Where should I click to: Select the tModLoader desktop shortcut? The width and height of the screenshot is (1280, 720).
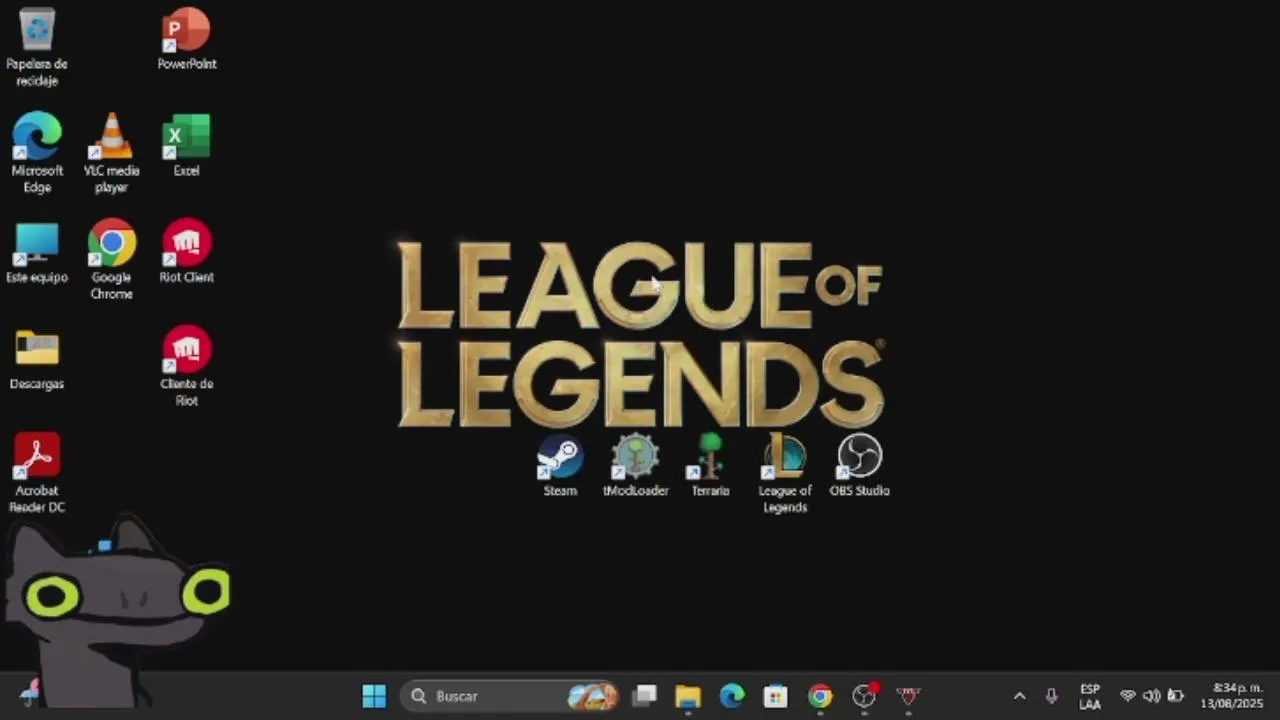(x=636, y=466)
